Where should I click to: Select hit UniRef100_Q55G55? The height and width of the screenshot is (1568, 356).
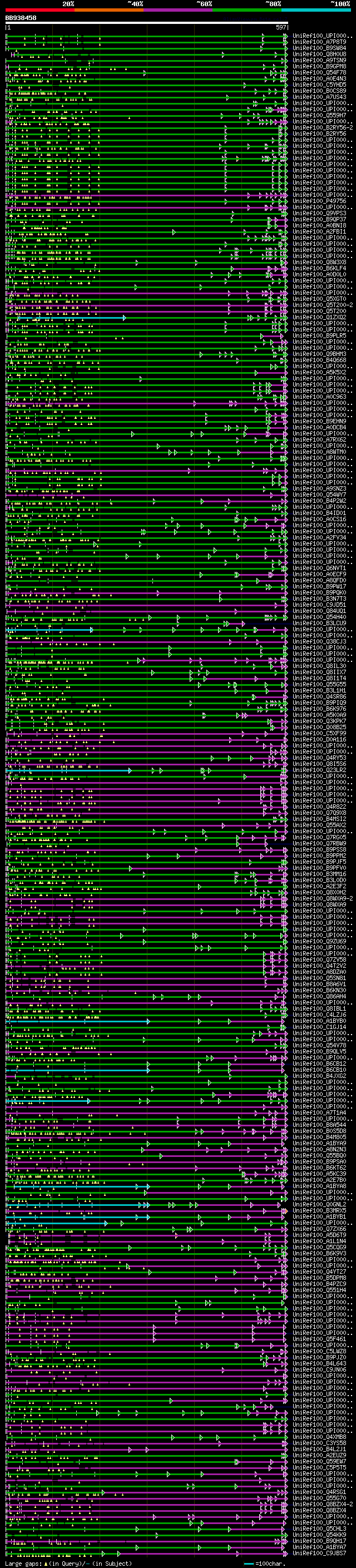tap(319, 684)
